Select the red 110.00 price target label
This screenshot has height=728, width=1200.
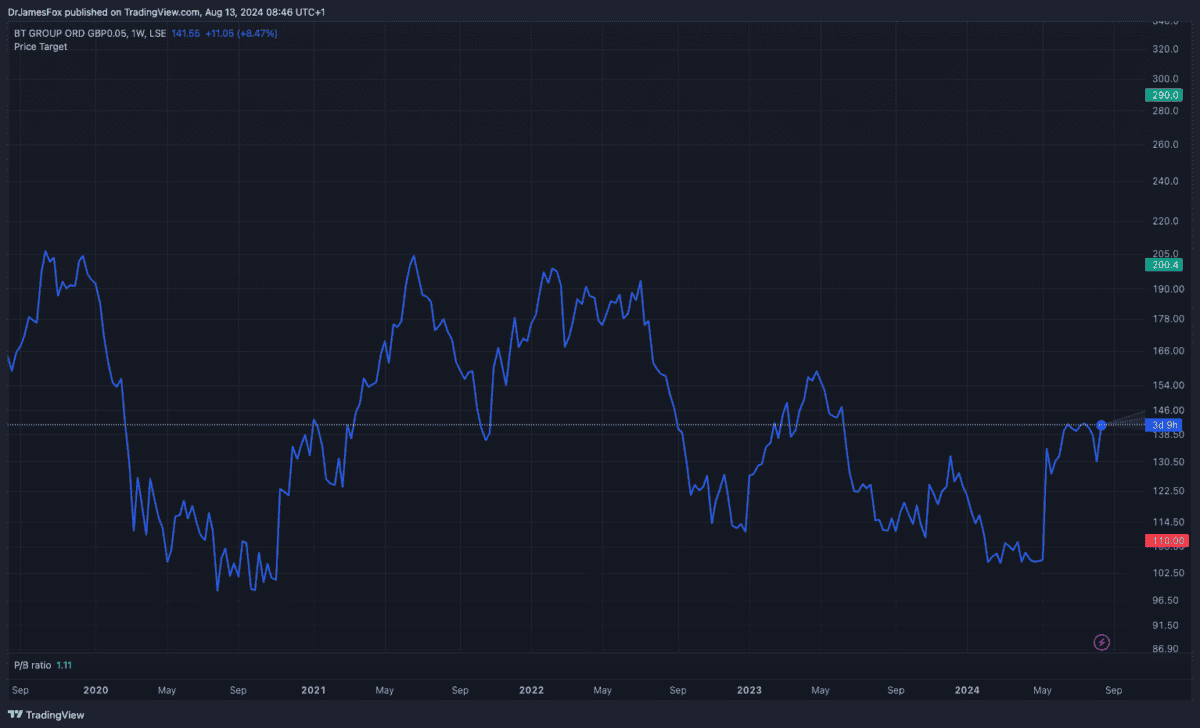tap(1164, 541)
